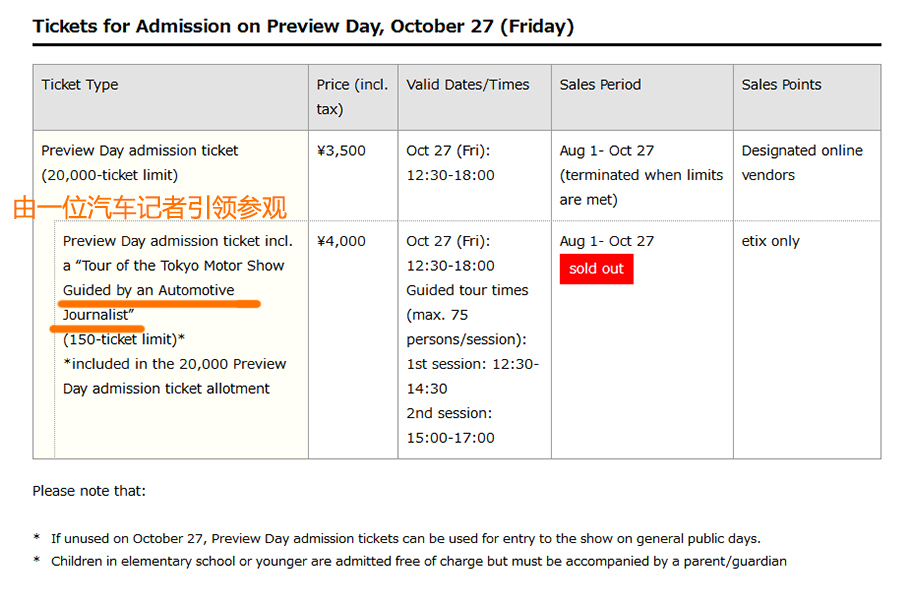The width and height of the screenshot is (908, 605).
Task: Click the orange Chinese annotation text
Action: [x=149, y=207]
